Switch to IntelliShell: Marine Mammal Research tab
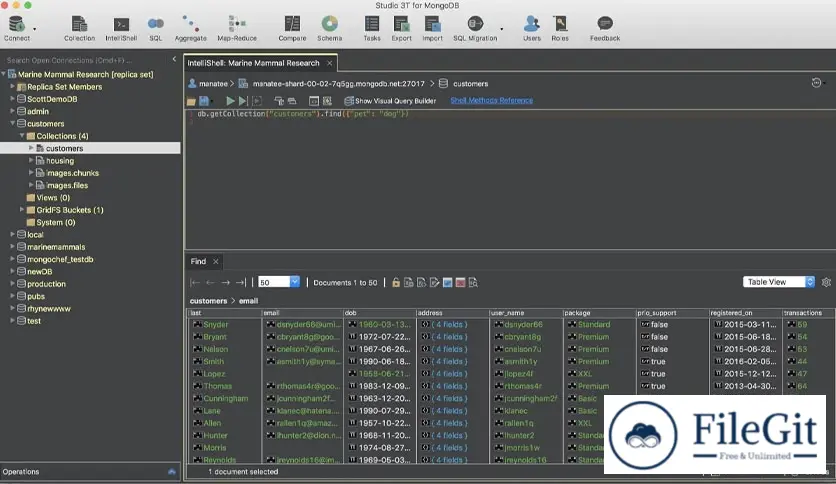Screen dimensions: 836x484 [253, 63]
